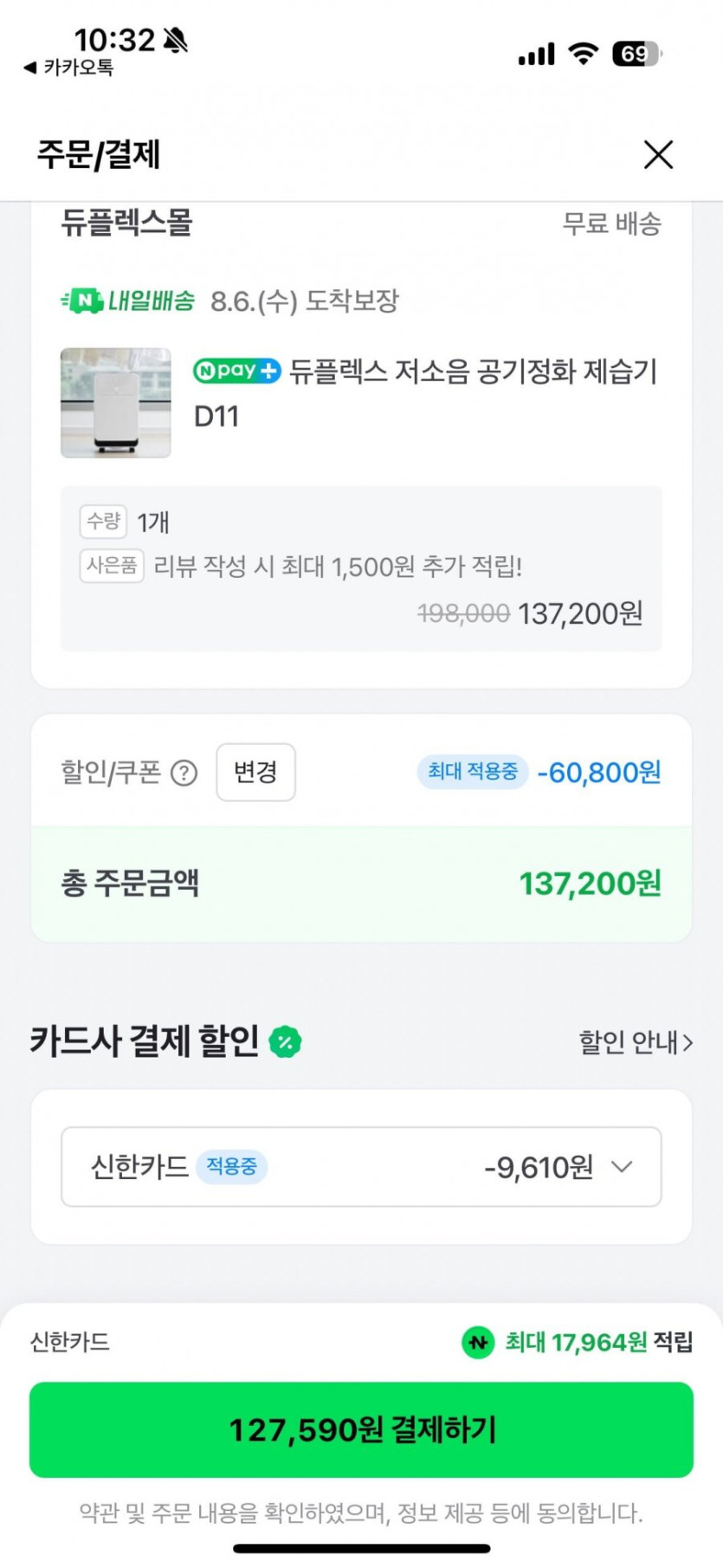
Task: Tap the silent bell icon in status bar
Action: pyautogui.click(x=176, y=40)
